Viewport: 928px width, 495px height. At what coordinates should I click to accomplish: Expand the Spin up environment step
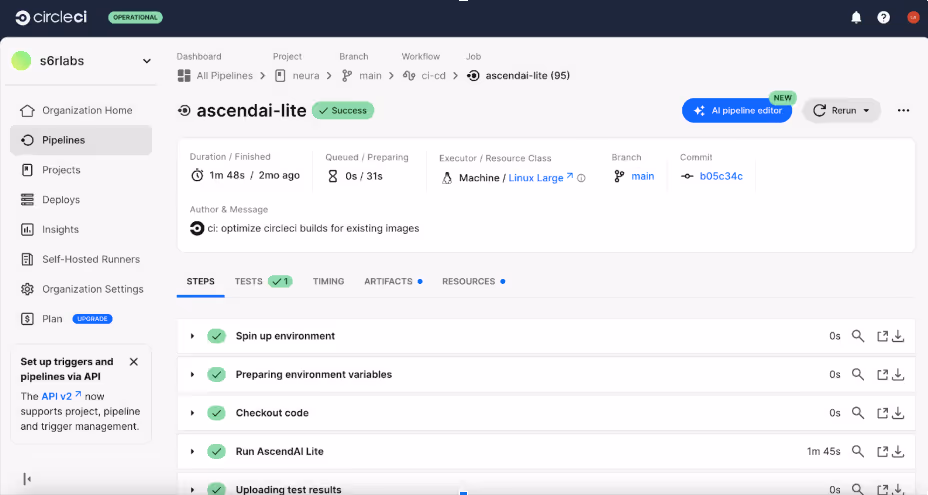192,336
